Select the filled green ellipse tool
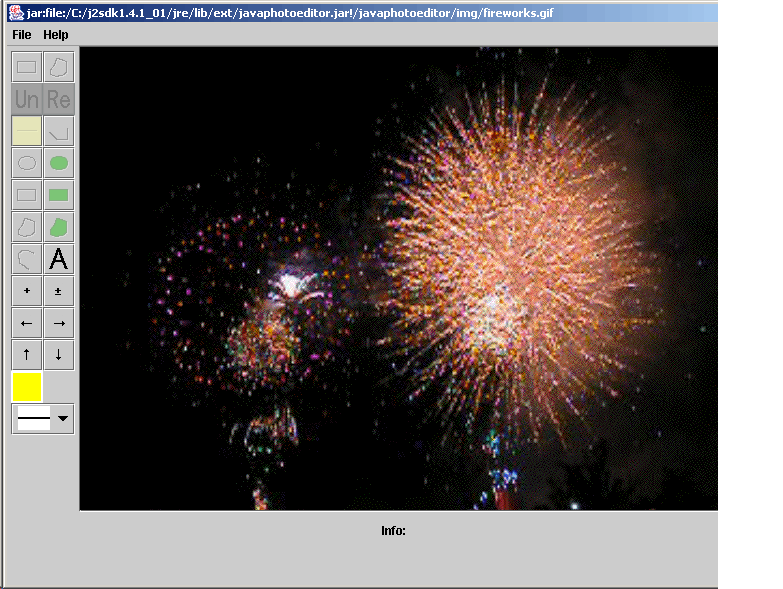 [59, 163]
